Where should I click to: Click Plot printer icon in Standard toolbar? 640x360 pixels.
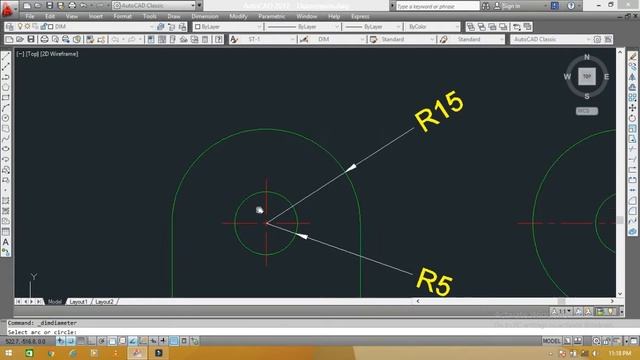click(44, 39)
